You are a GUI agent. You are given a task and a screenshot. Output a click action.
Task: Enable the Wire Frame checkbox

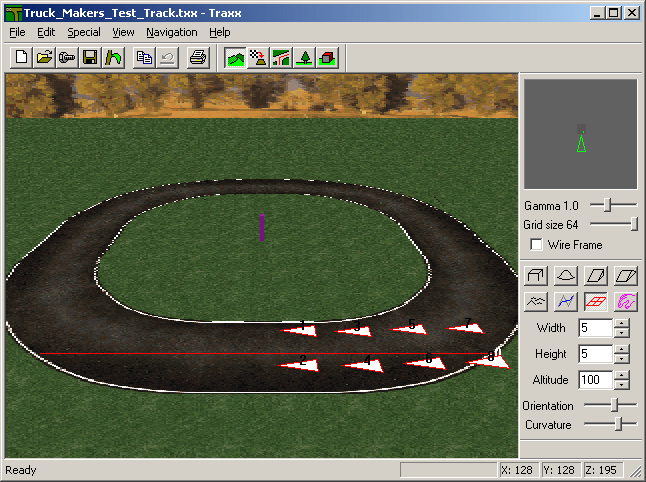537,245
